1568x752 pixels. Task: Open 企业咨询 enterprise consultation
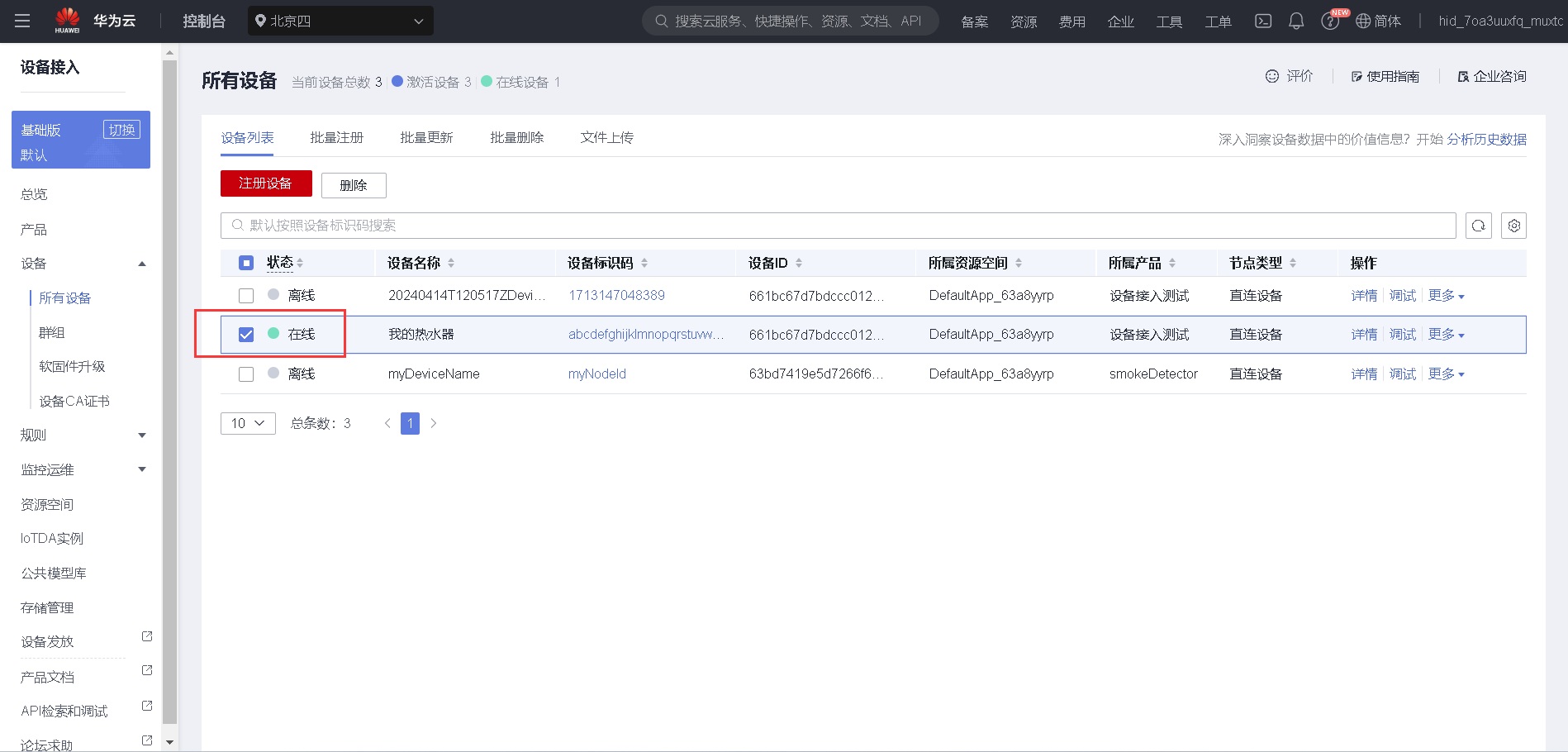click(x=1492, y=76)
